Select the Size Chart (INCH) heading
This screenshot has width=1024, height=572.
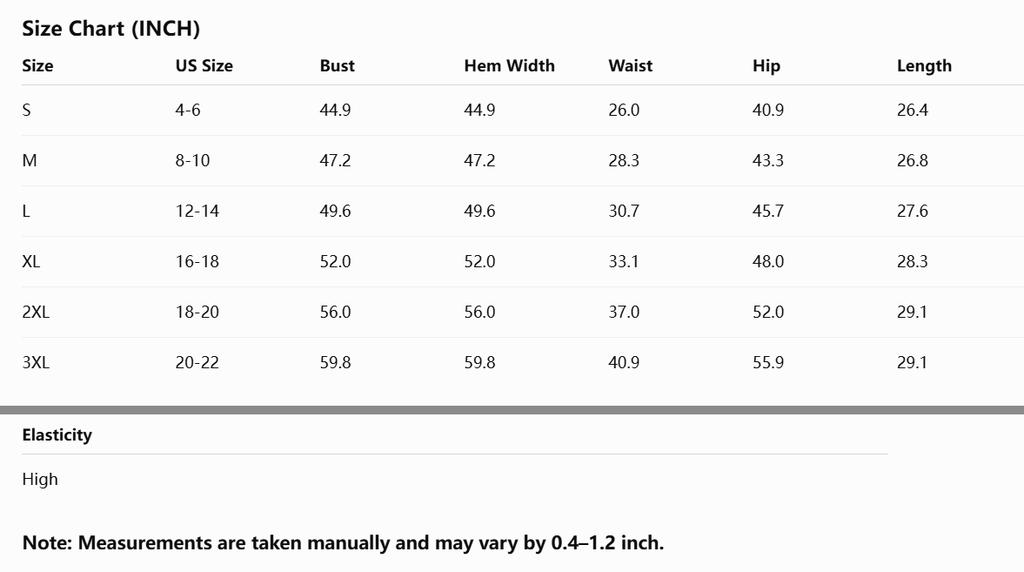pos(111,29)
